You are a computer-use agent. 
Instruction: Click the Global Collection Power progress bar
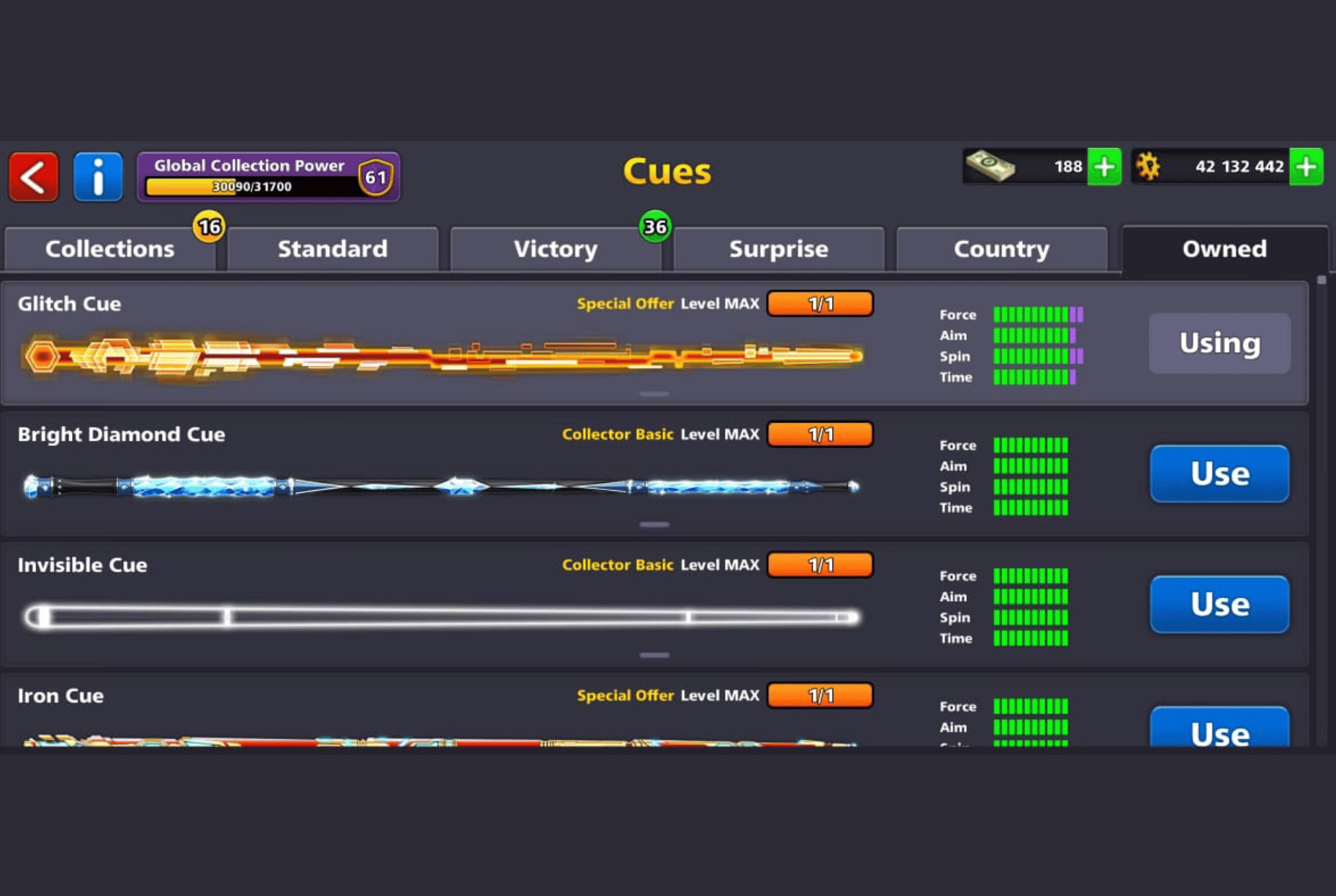(x=252, y=187)
